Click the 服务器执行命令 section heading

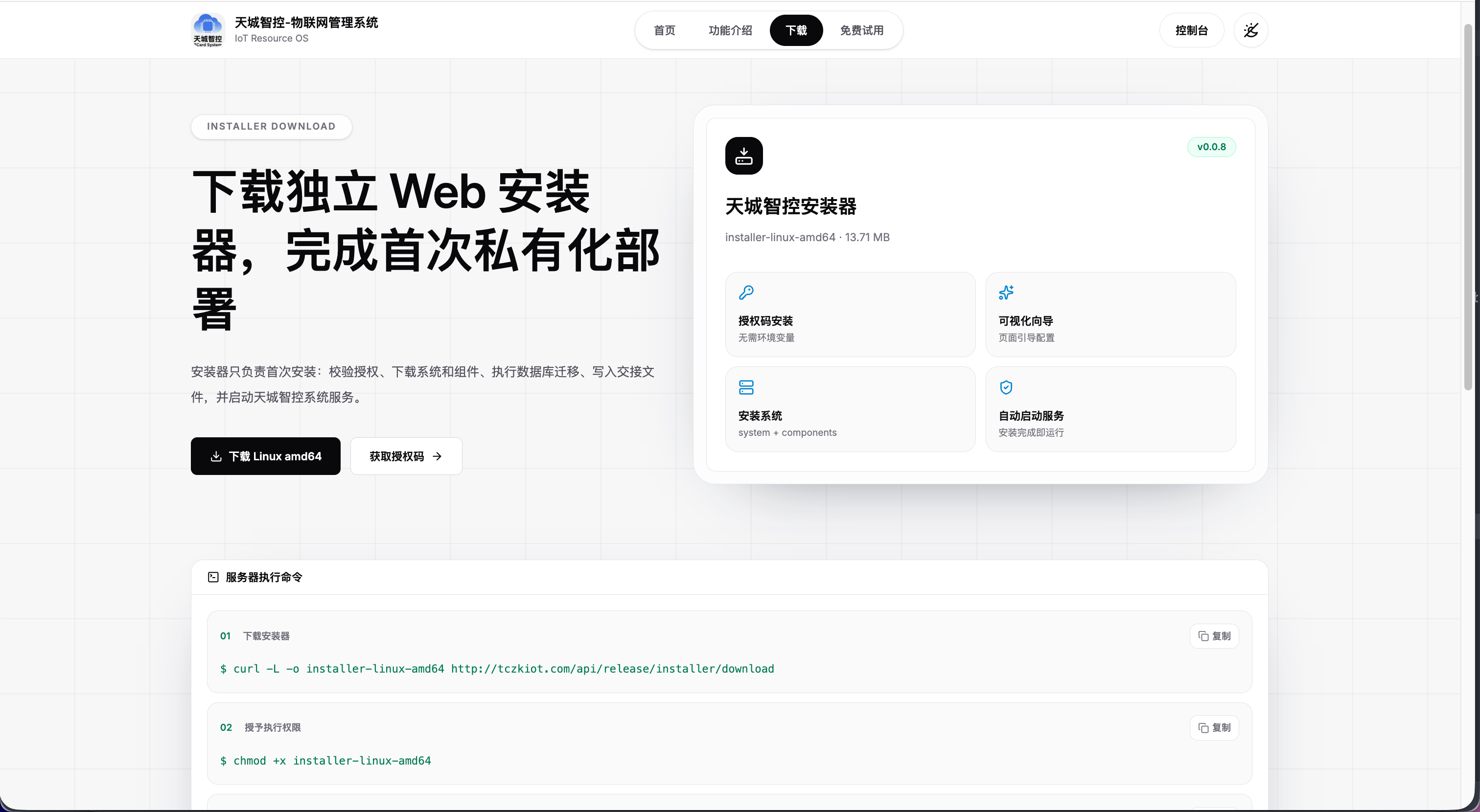point(264,577)
